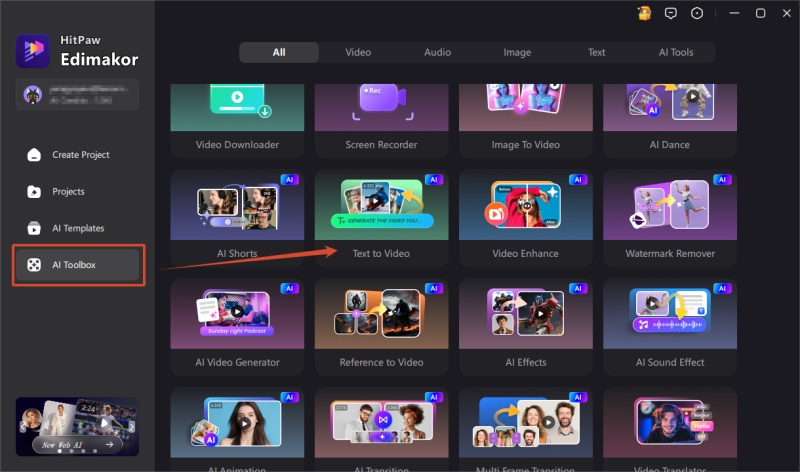Image resolution: width=800 pixels, height=472 pixels.
Task: Select AI Toolbox in the sidebar
Action: pyautogui.click(x=78, y=265)
